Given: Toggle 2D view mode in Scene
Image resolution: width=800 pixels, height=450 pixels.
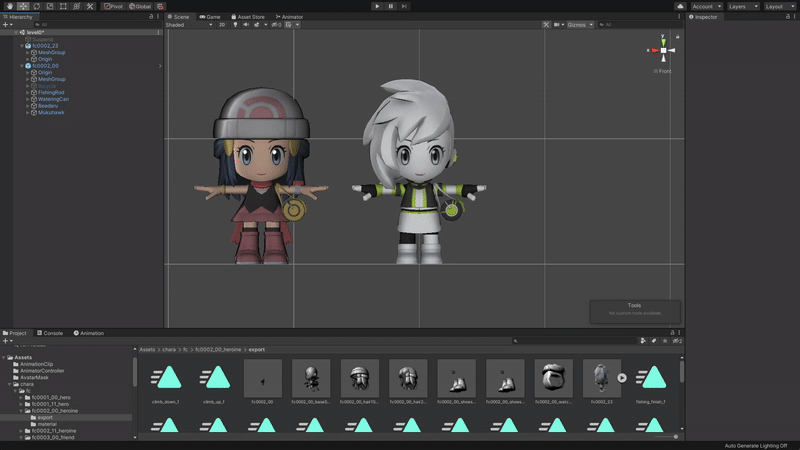Looking at the screenshot, I should click(222, 24).
